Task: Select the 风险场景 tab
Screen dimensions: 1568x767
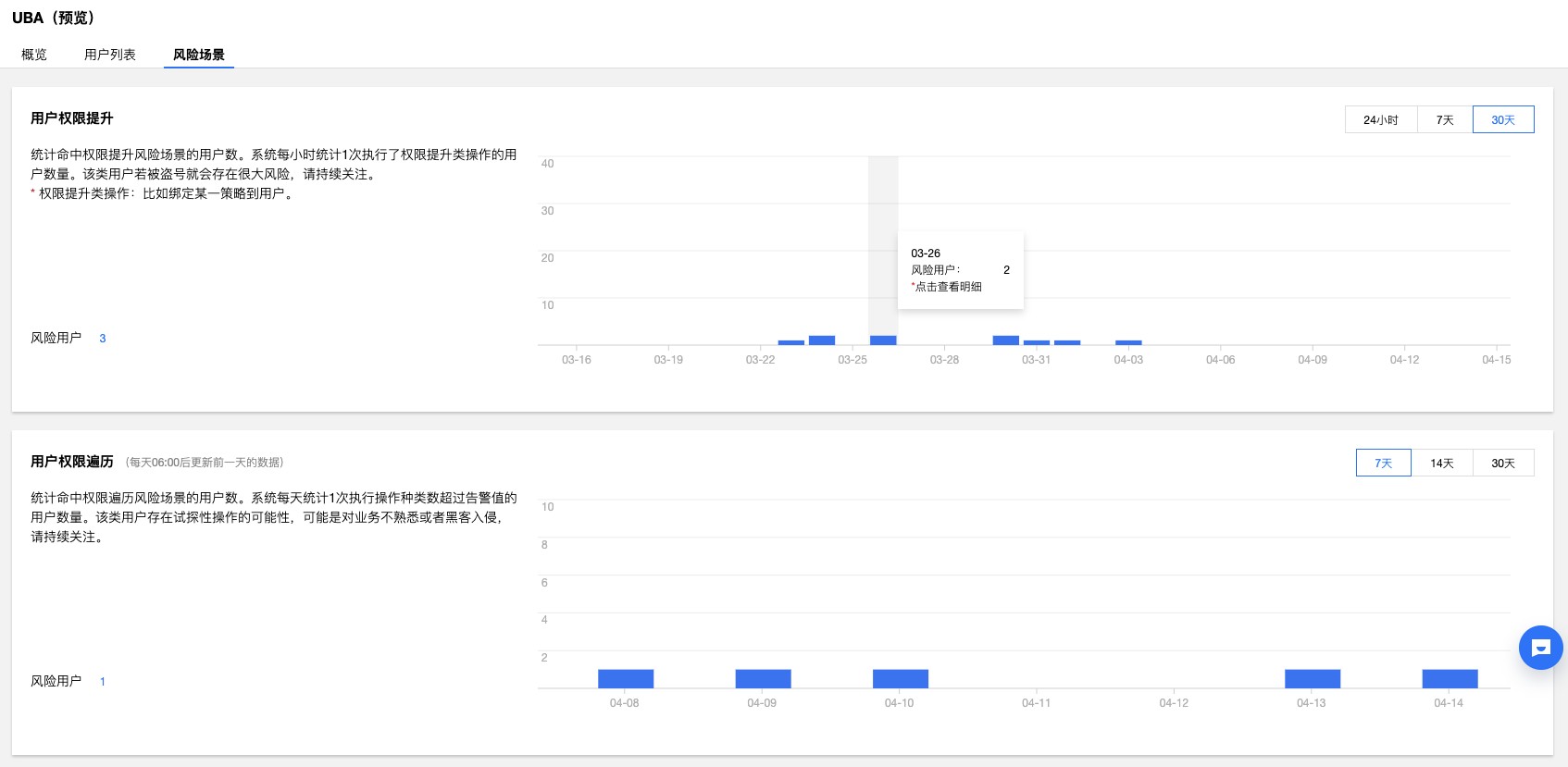Action: pos(199,55)
